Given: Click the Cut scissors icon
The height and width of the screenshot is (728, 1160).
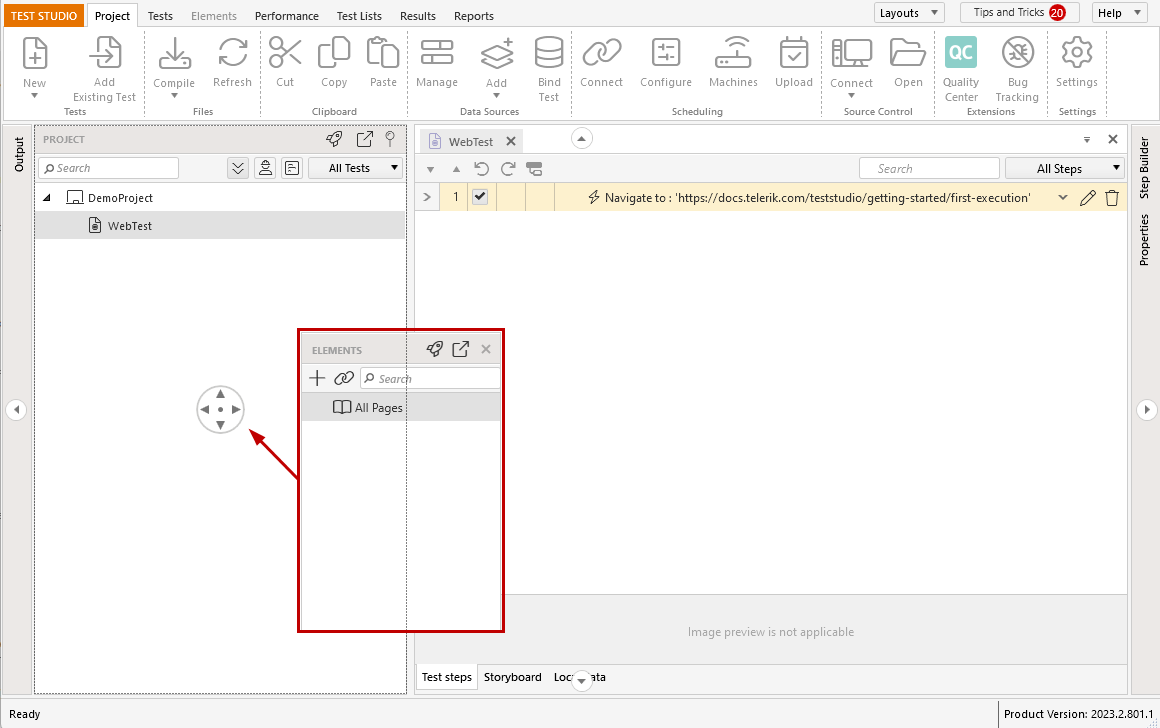Looking at the screenshot, I should pos(285,53).
